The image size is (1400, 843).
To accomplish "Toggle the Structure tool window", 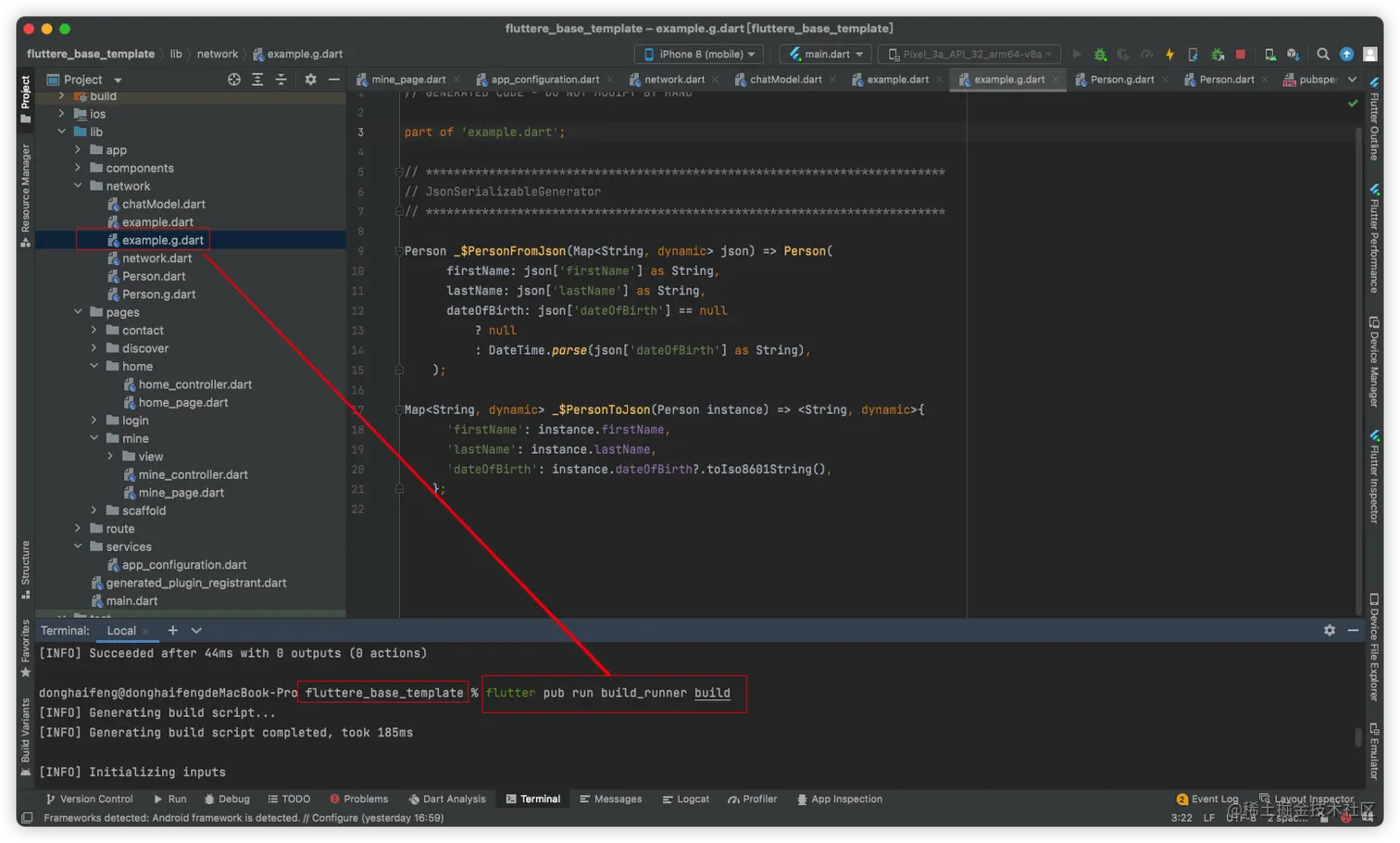I will pyautogui.click(x=25, y=569).
